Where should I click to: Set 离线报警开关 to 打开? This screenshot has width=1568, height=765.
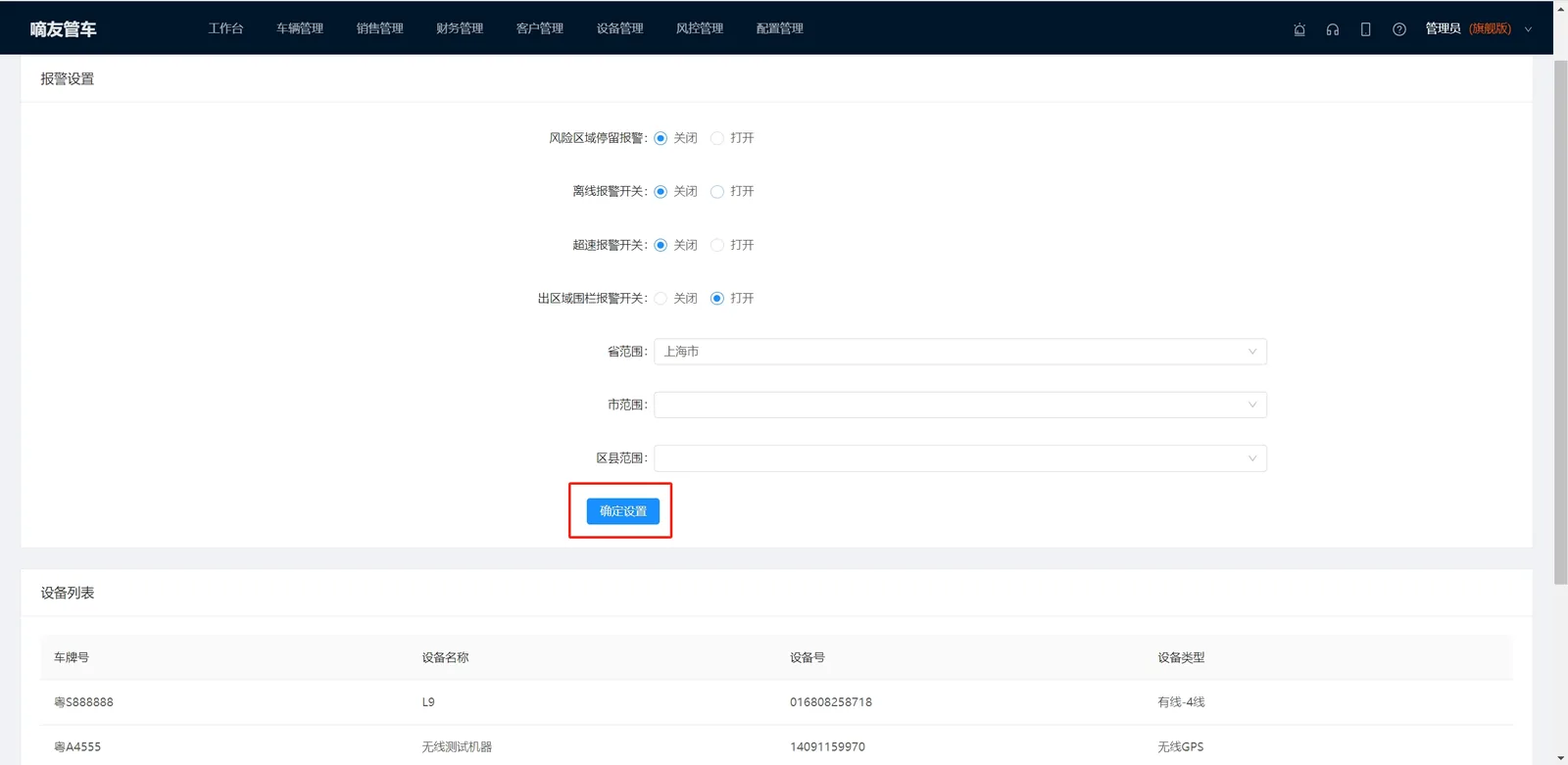pyautogui.click(x=717, y=192)
